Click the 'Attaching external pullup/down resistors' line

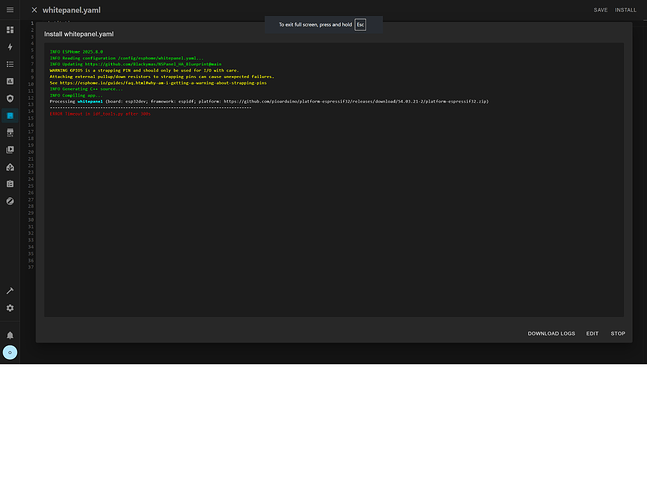(162, 77)
